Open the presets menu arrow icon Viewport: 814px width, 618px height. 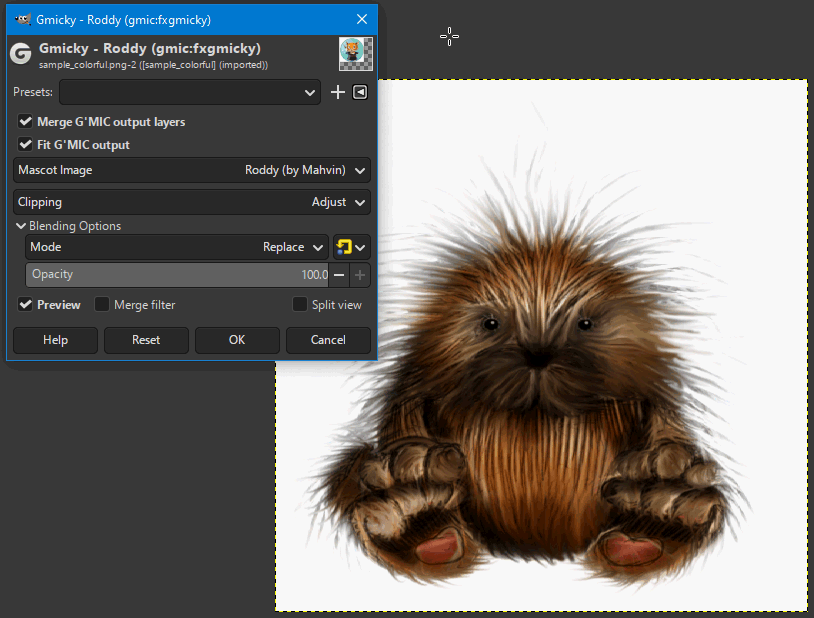360,92
